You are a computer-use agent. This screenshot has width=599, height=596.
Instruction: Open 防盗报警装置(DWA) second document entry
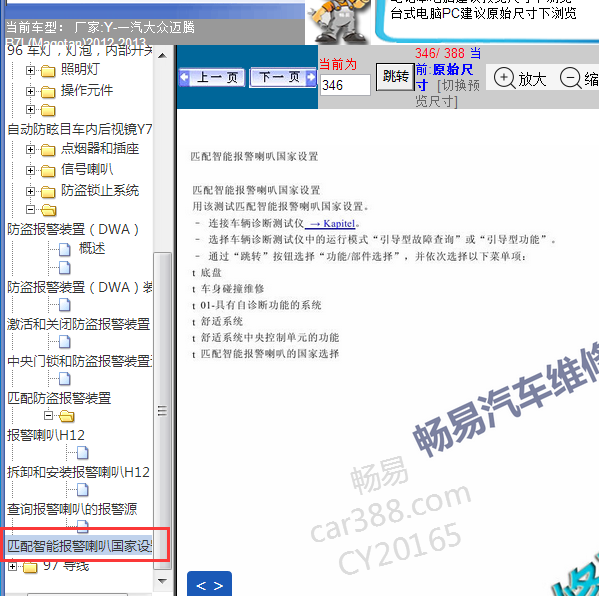click(x=79, y=287)
